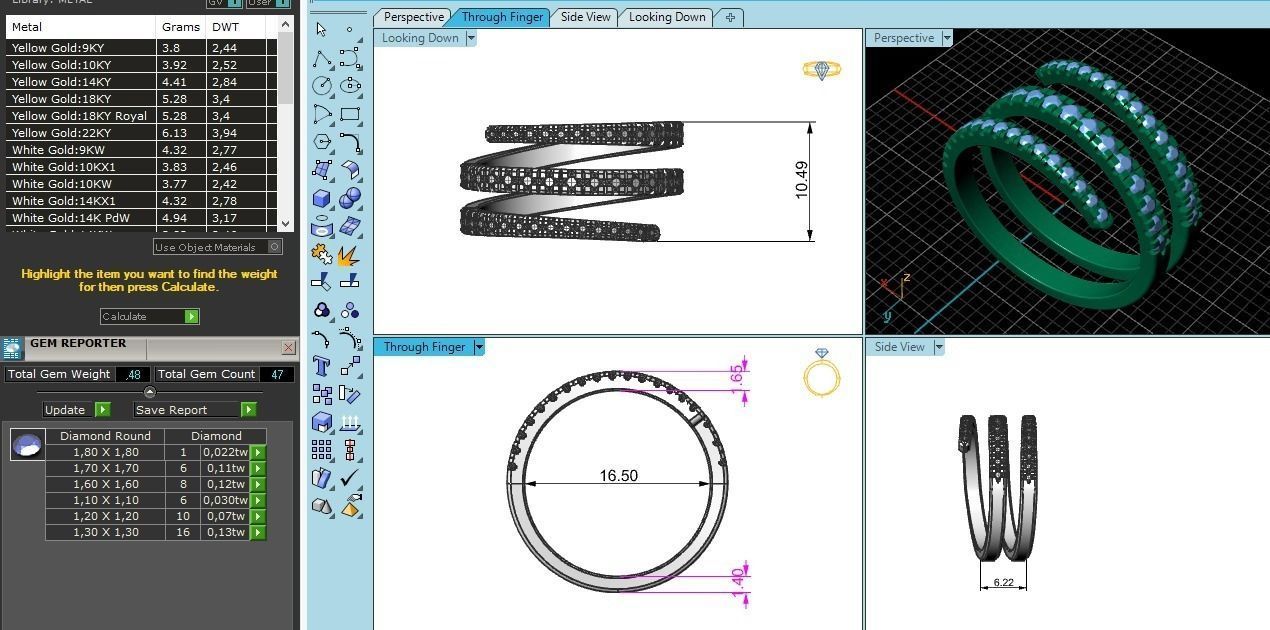Collapse the Gem Reporter totals section arrow

(x=150, y=392)
